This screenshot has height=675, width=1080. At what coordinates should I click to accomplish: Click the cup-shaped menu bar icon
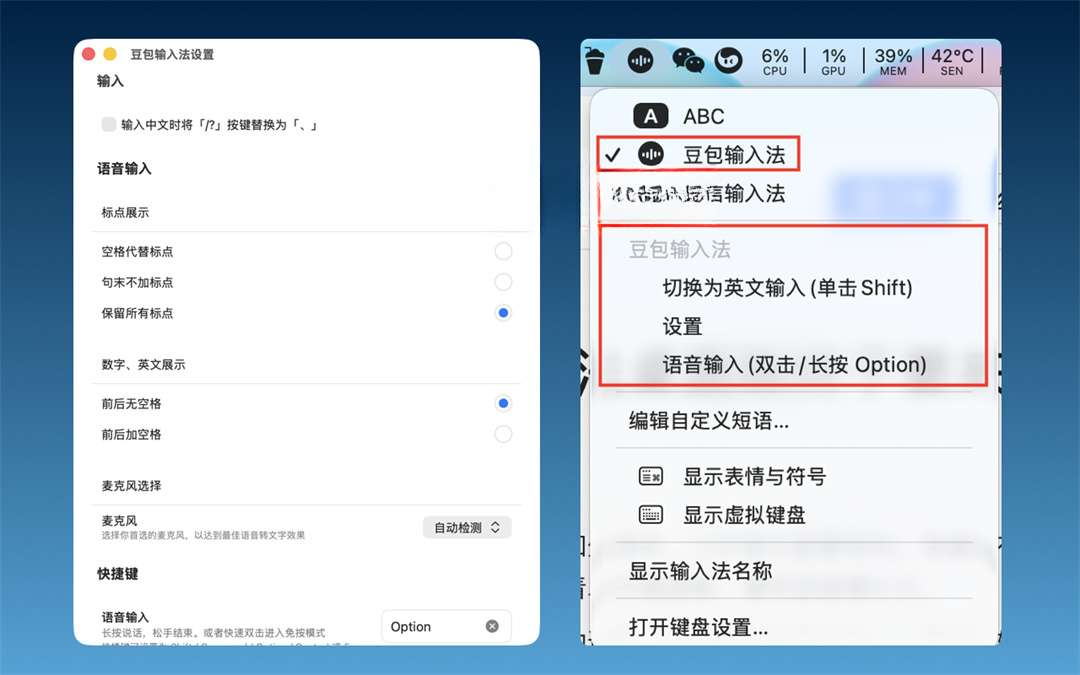(595, 61)
